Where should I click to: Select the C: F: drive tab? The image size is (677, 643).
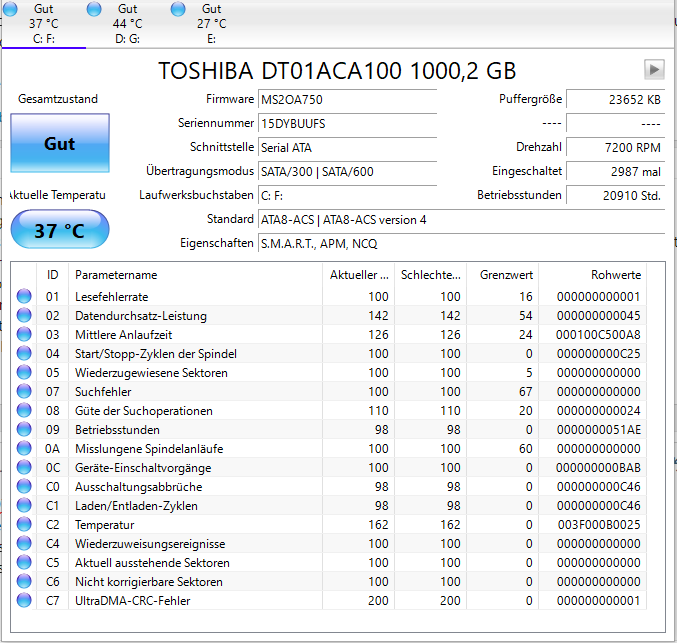[x=44, y=24]
